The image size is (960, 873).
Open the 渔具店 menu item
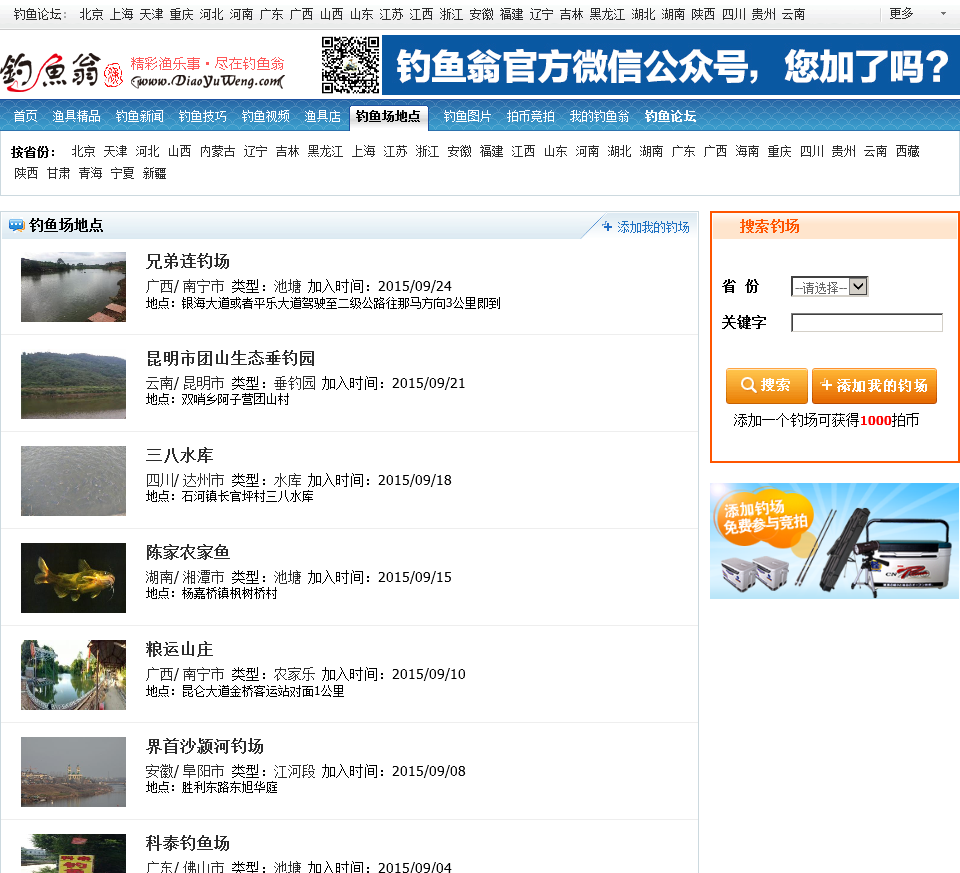[x=323, y=116]
